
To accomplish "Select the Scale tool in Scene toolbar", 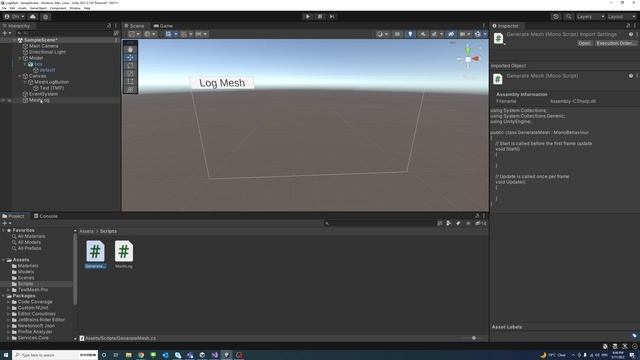I will (130, 73).
